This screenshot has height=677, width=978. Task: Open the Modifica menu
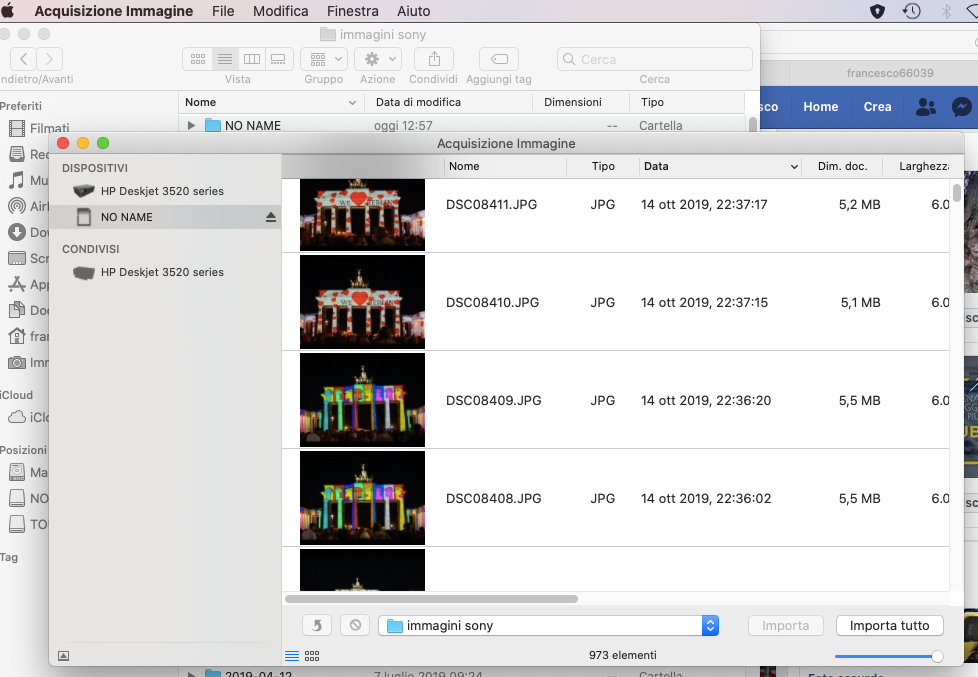click(x=280, y=11)
